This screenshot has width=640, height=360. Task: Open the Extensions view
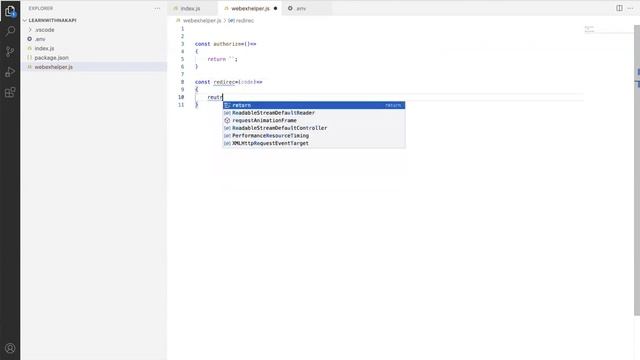click(x=10, y=92)
